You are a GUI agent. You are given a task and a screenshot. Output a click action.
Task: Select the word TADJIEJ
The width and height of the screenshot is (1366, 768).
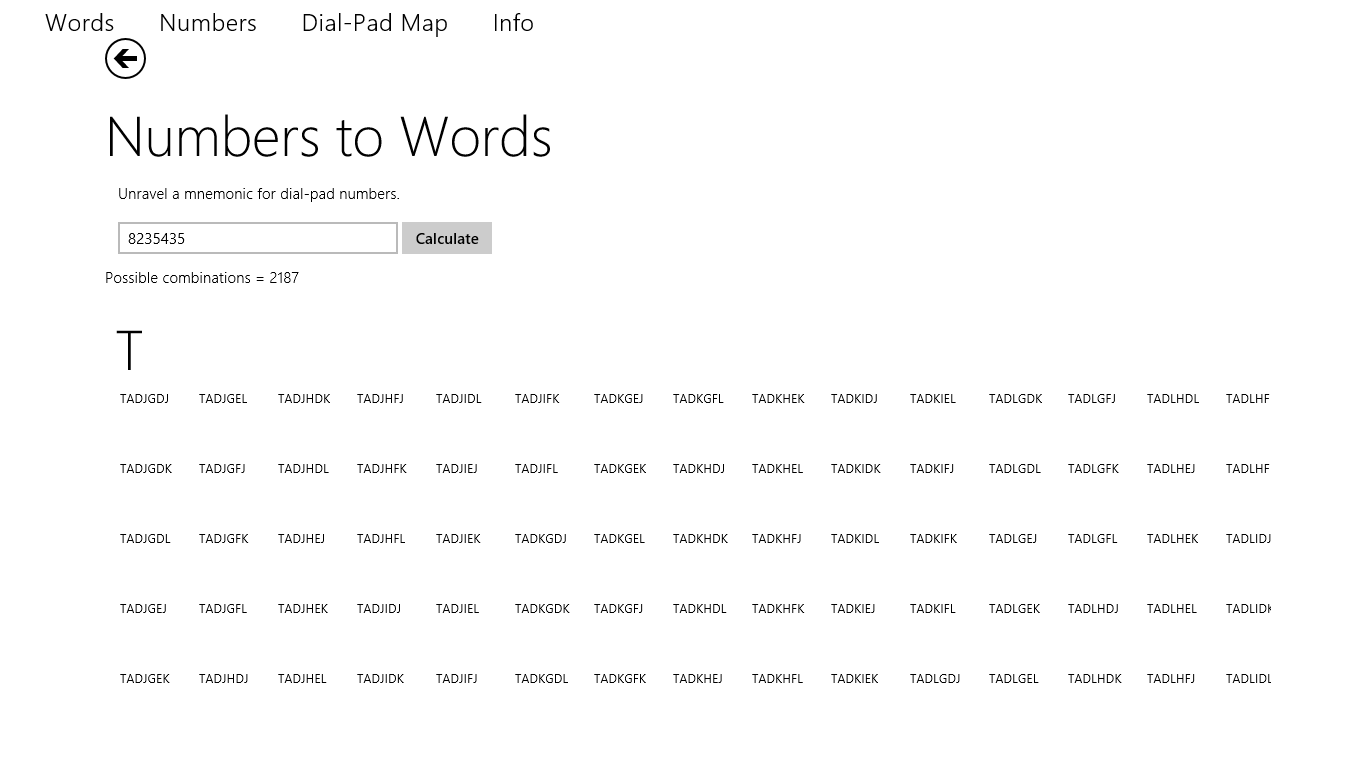pos(456,469)
